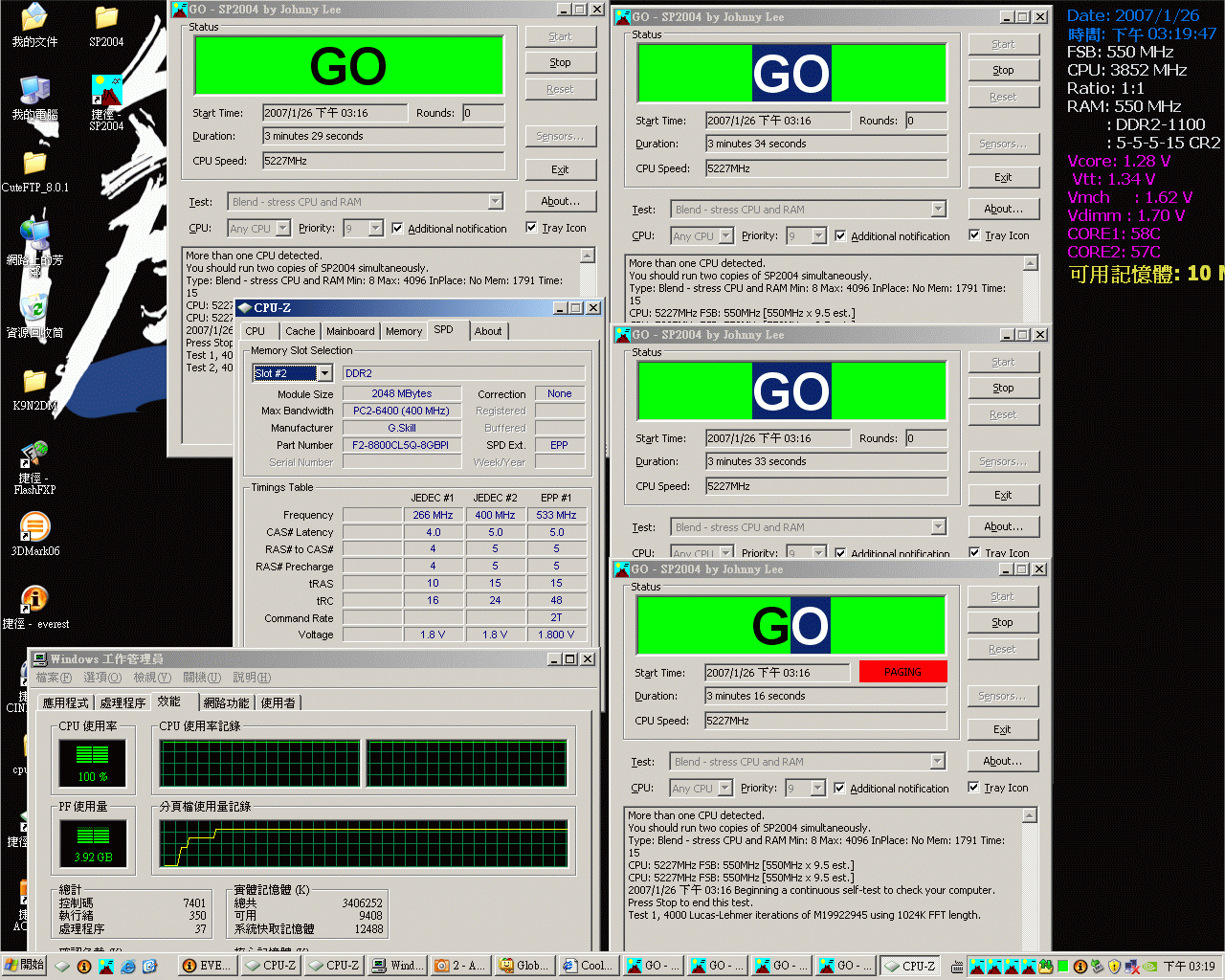Open the 處理程序 tab in Task Manager

coord(122,702)
